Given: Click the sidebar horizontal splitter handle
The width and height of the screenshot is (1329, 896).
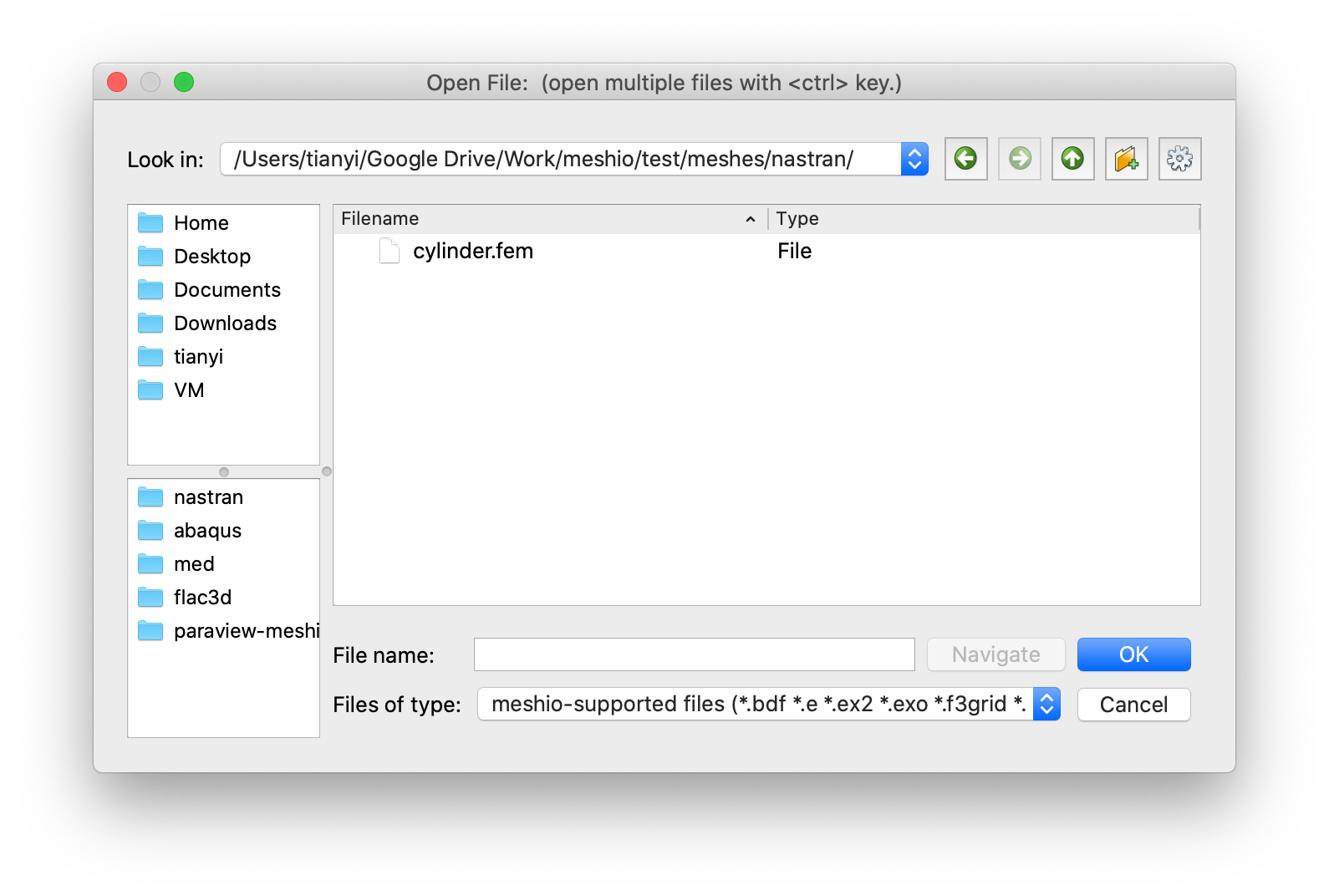Looking at the screenshot, I should click(x=224, y=472).
